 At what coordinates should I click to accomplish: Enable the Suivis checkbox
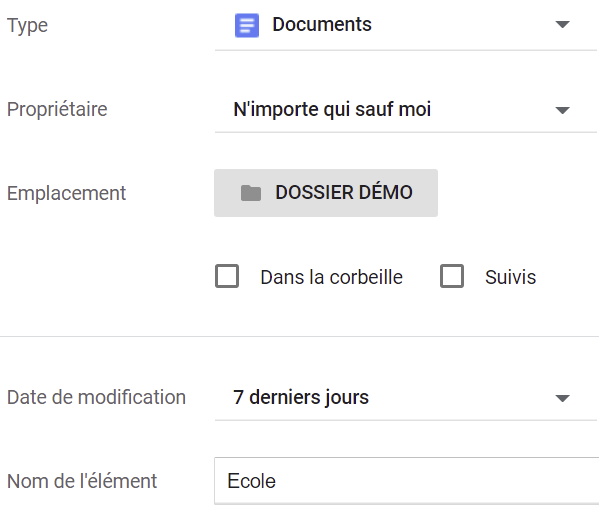[452, 276]
